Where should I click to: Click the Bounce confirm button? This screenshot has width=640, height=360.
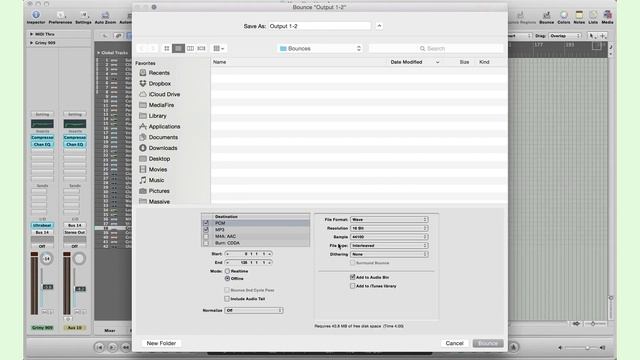pyautogui.click(x=488, y=343)
